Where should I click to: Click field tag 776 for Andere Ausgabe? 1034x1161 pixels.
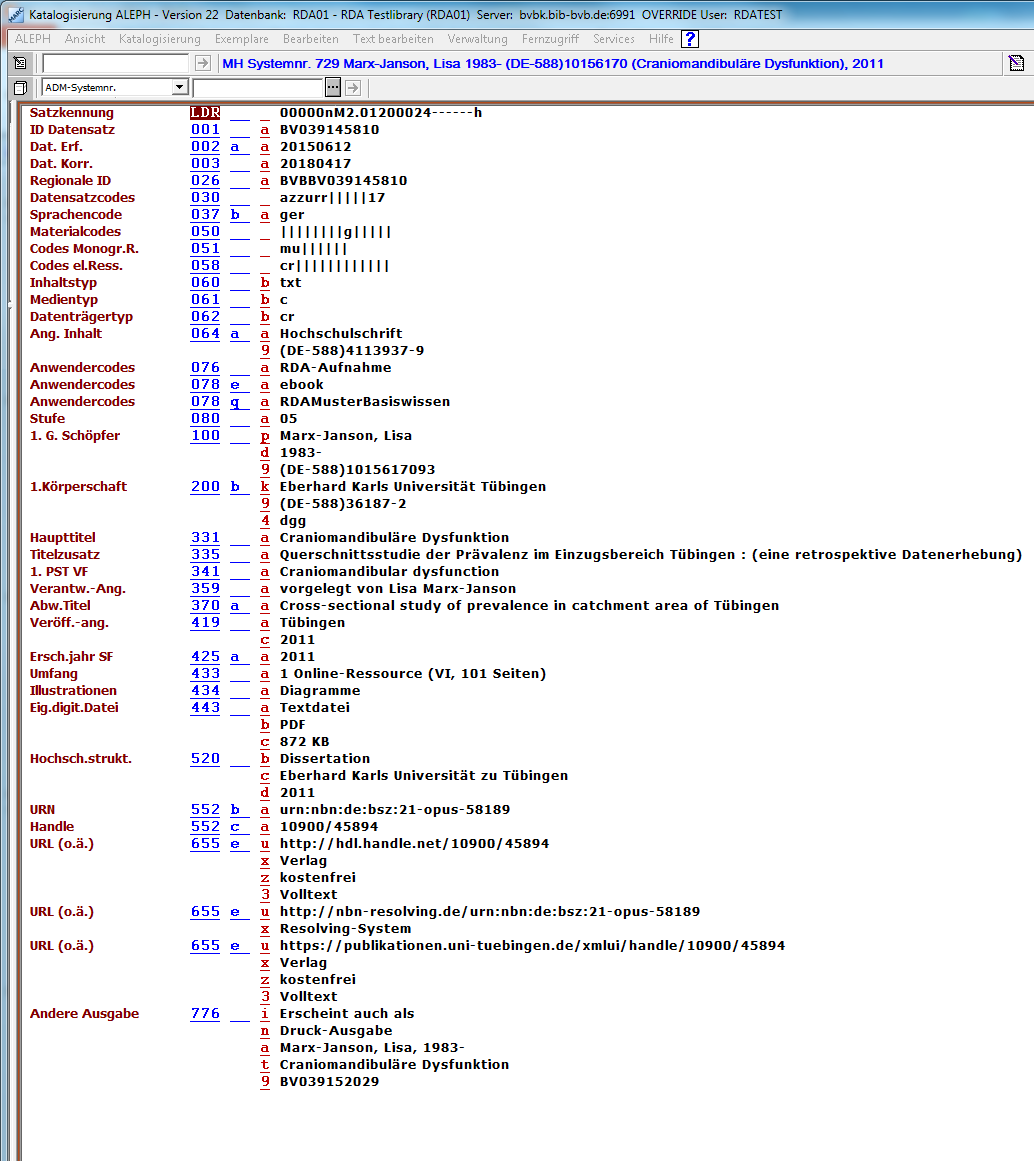[205, 1013]
